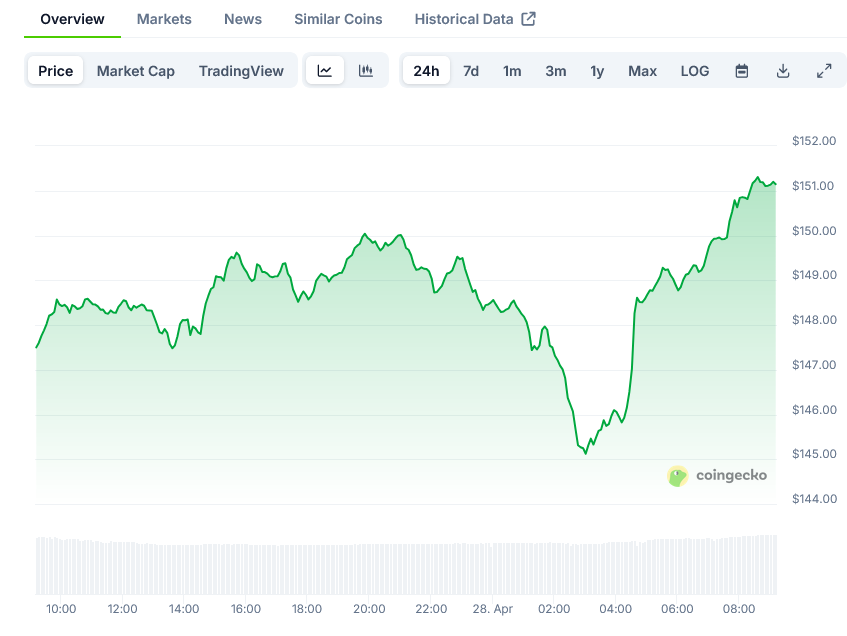847x636 pixels.
Task: Click the $144.00 price axis label
Action: click(814, 499)
